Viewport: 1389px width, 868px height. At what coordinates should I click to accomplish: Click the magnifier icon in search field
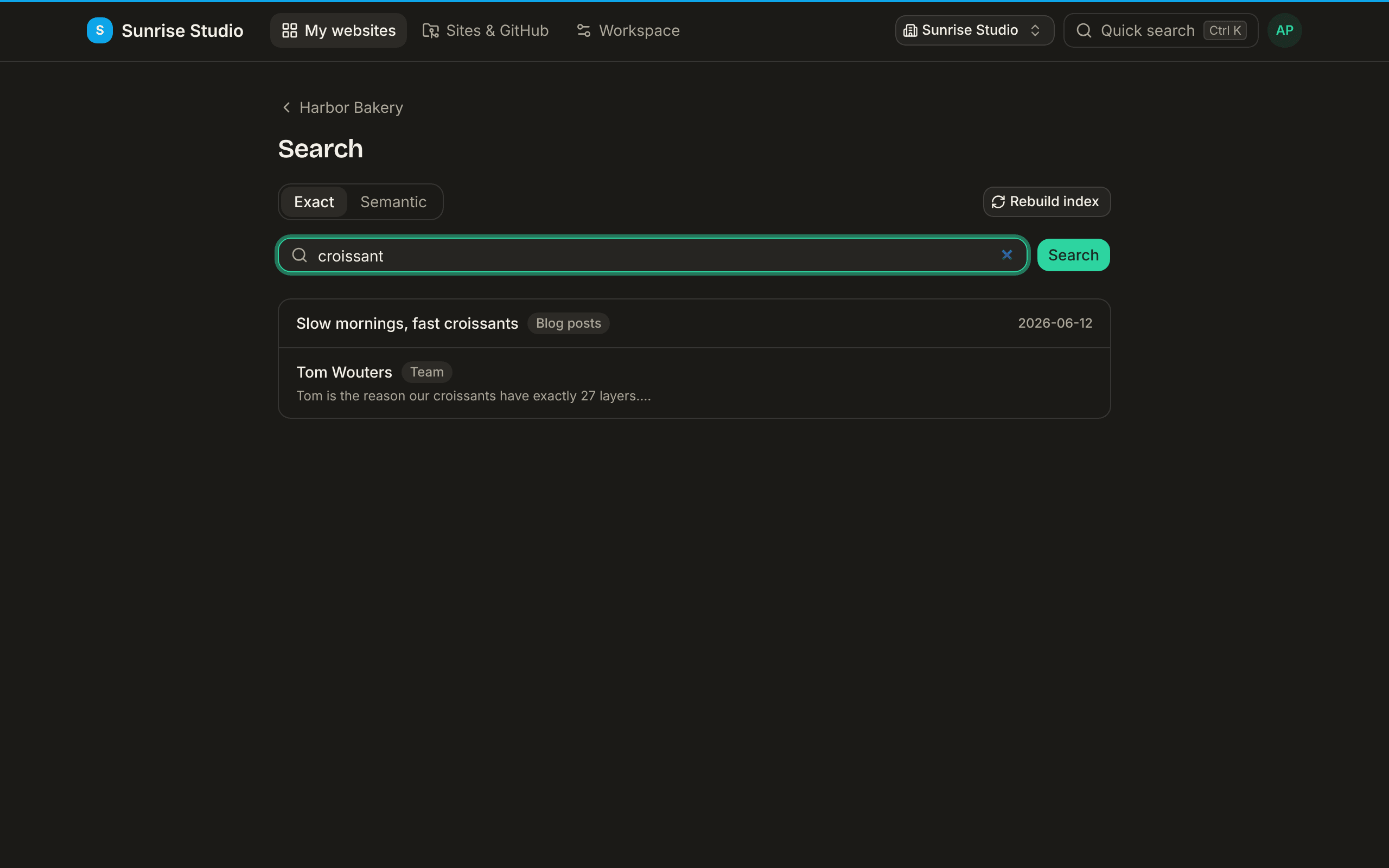pos(299,255)
